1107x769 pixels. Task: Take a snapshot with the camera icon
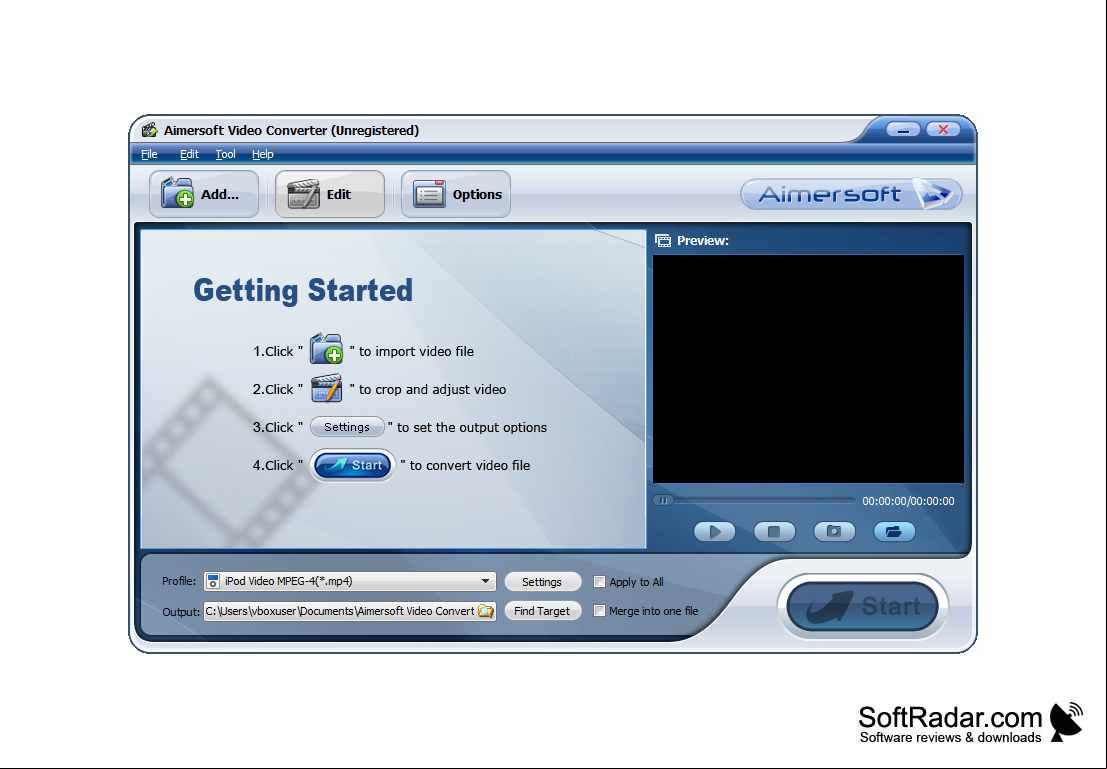tap(834, 532)
